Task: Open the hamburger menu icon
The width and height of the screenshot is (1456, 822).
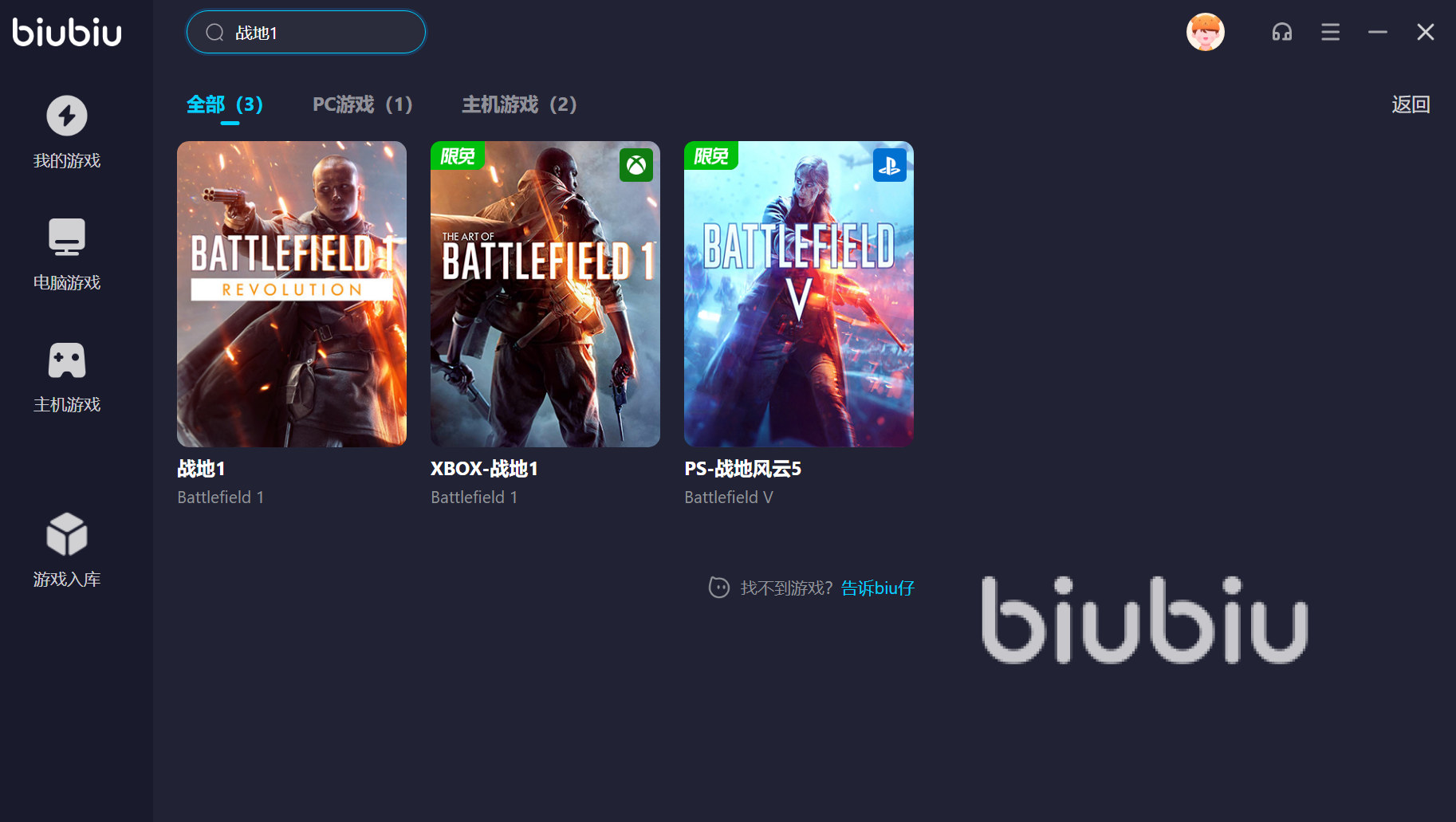Action: click(1330, 32)
